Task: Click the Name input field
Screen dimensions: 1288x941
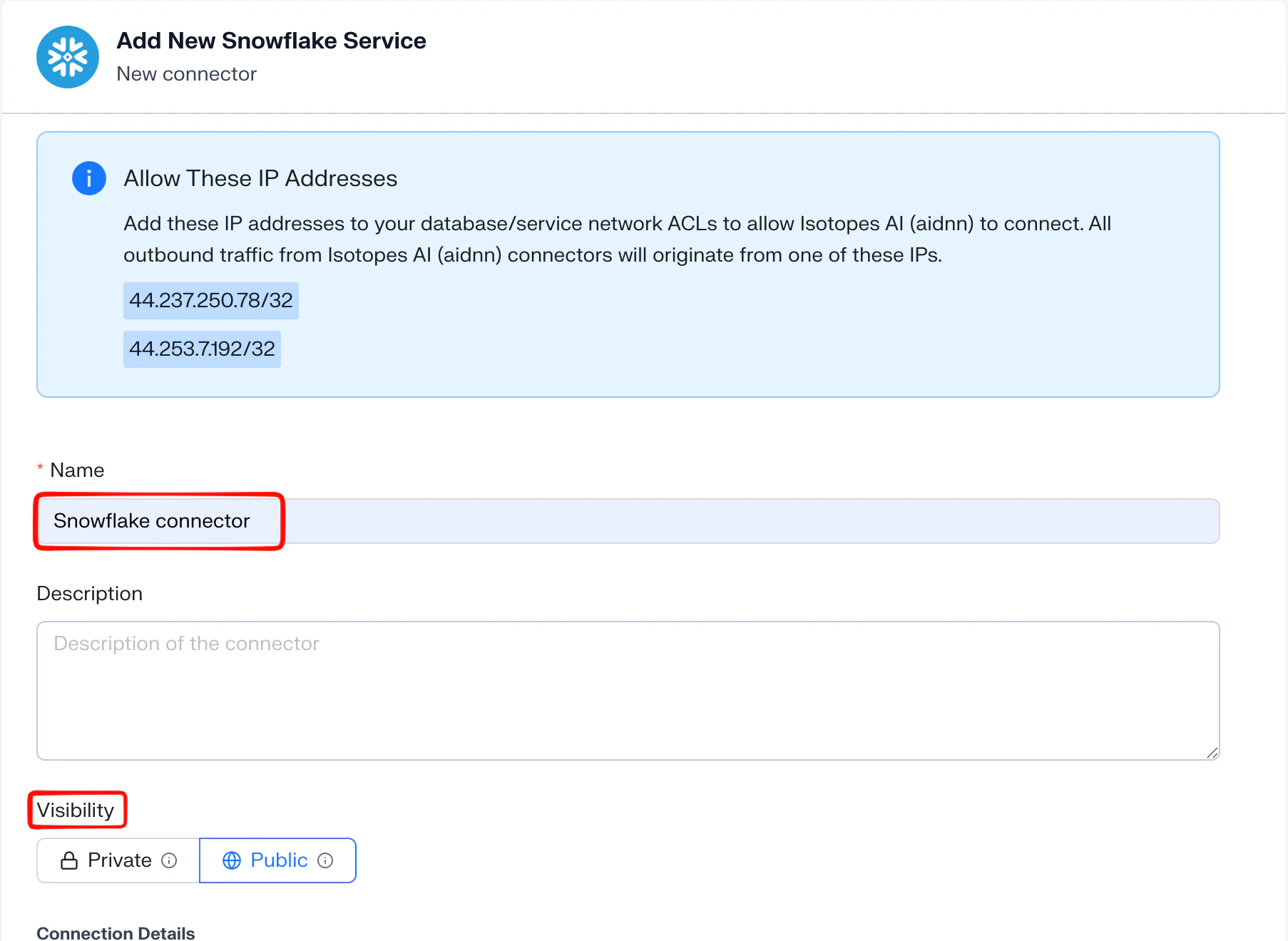Action: 628,521
